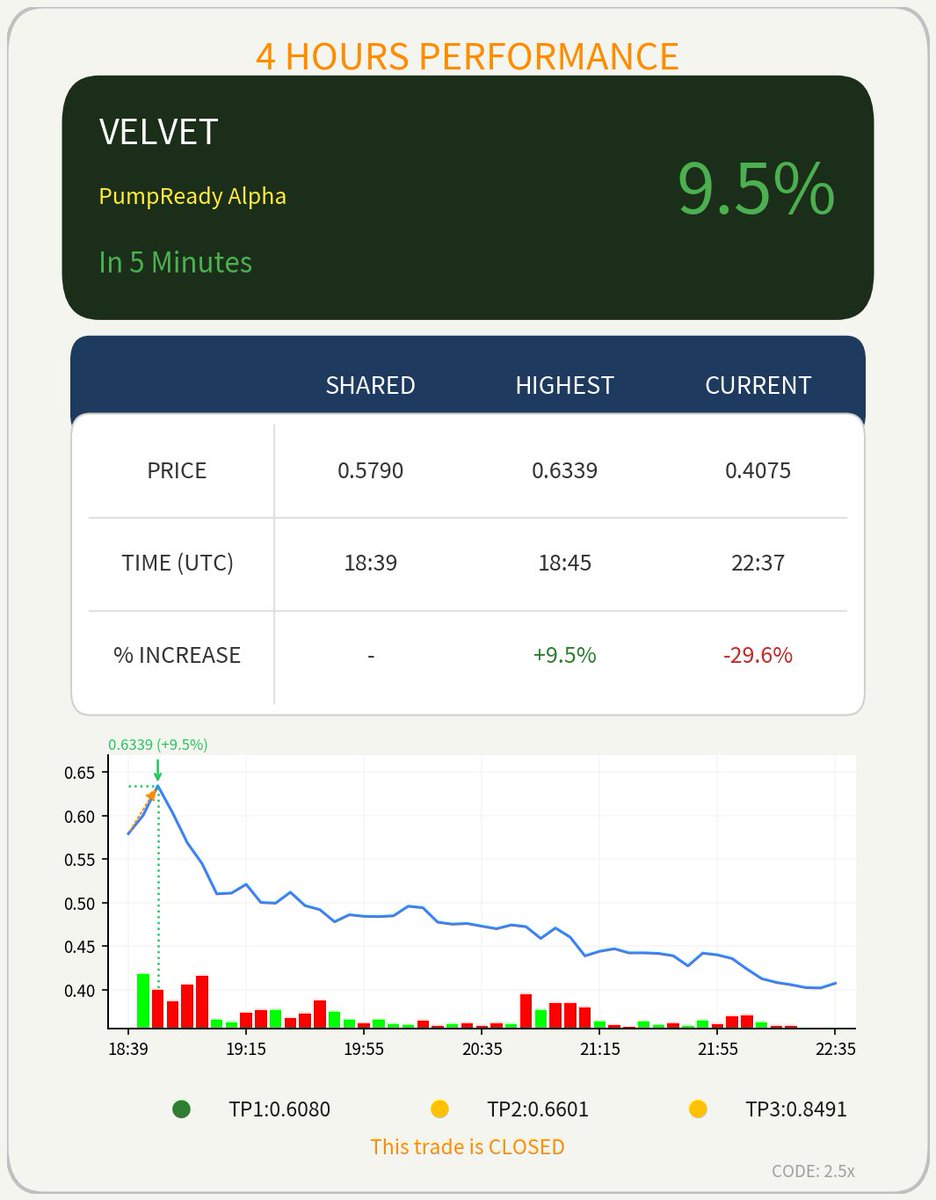Image resolution: width=936 pixels, height=1200 pixels.
Task: Click the PRICE row label
Action: 177,471
